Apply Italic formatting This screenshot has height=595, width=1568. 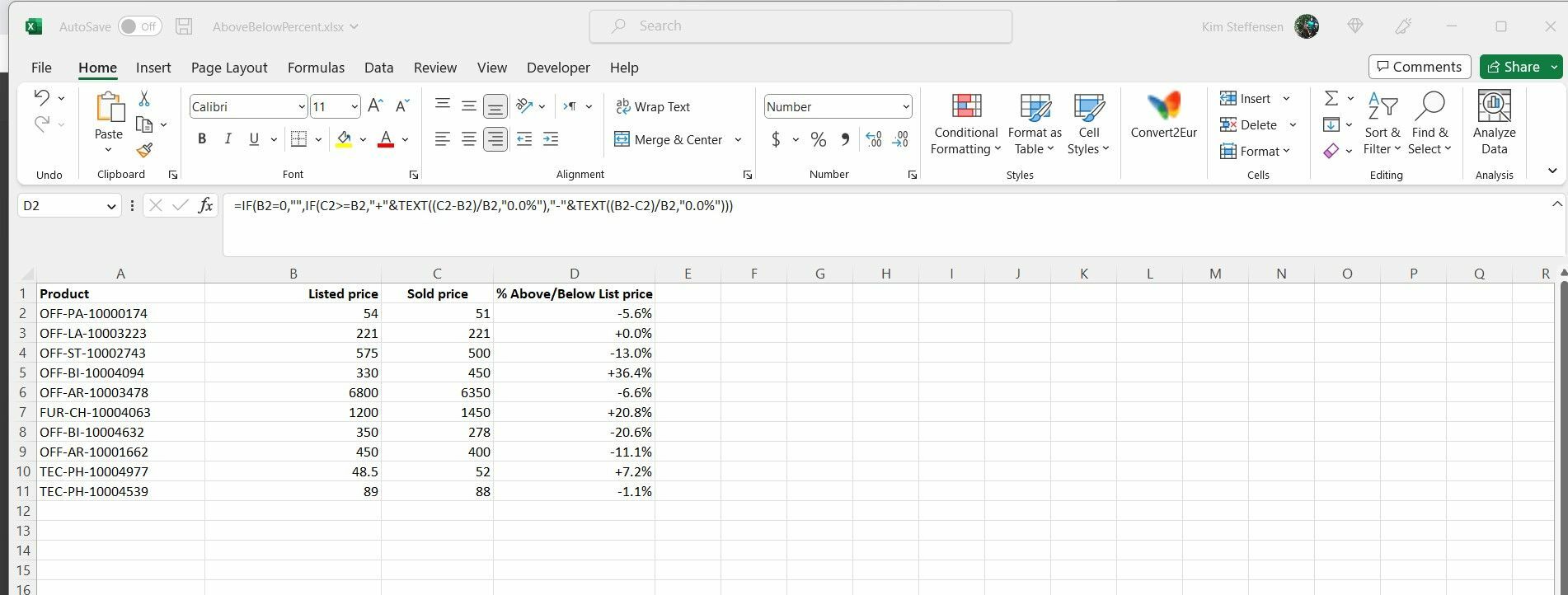pyautogui.click(x=228, y=139)
